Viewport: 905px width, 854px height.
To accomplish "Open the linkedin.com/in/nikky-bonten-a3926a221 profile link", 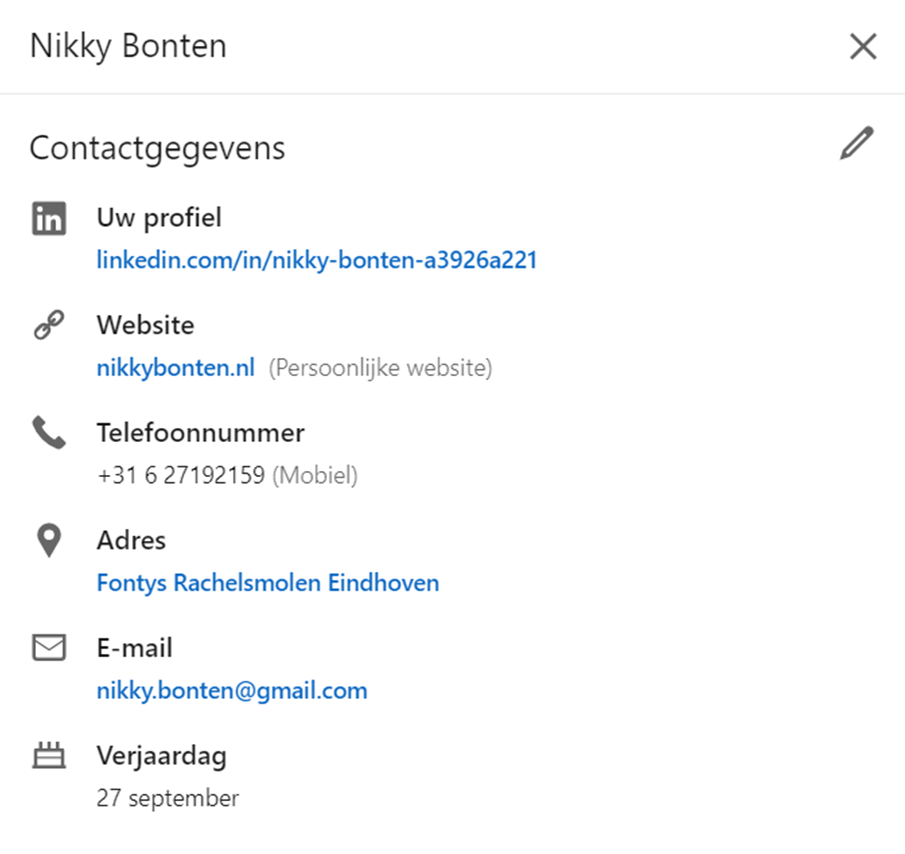I will (317, 260).
